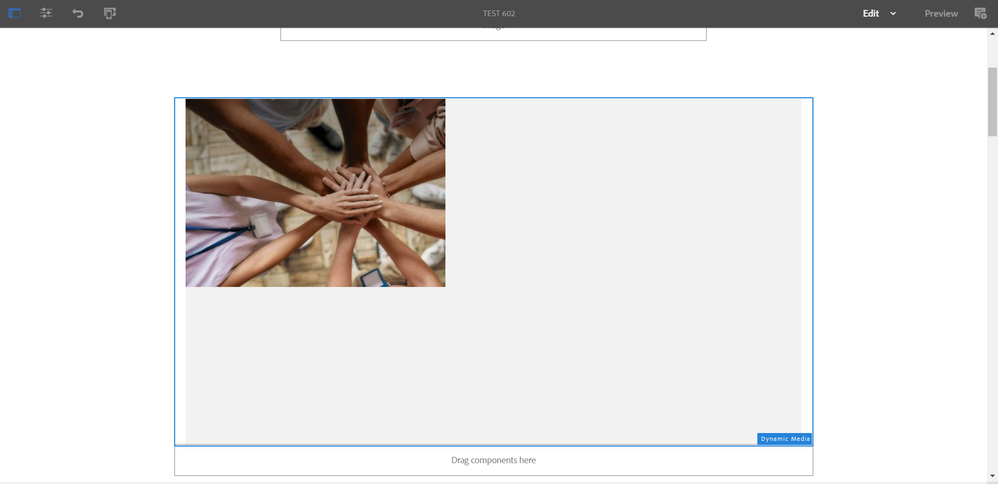The image size is (998, 484).
Task: Switch to Preview mode
Action: [940, 13]
